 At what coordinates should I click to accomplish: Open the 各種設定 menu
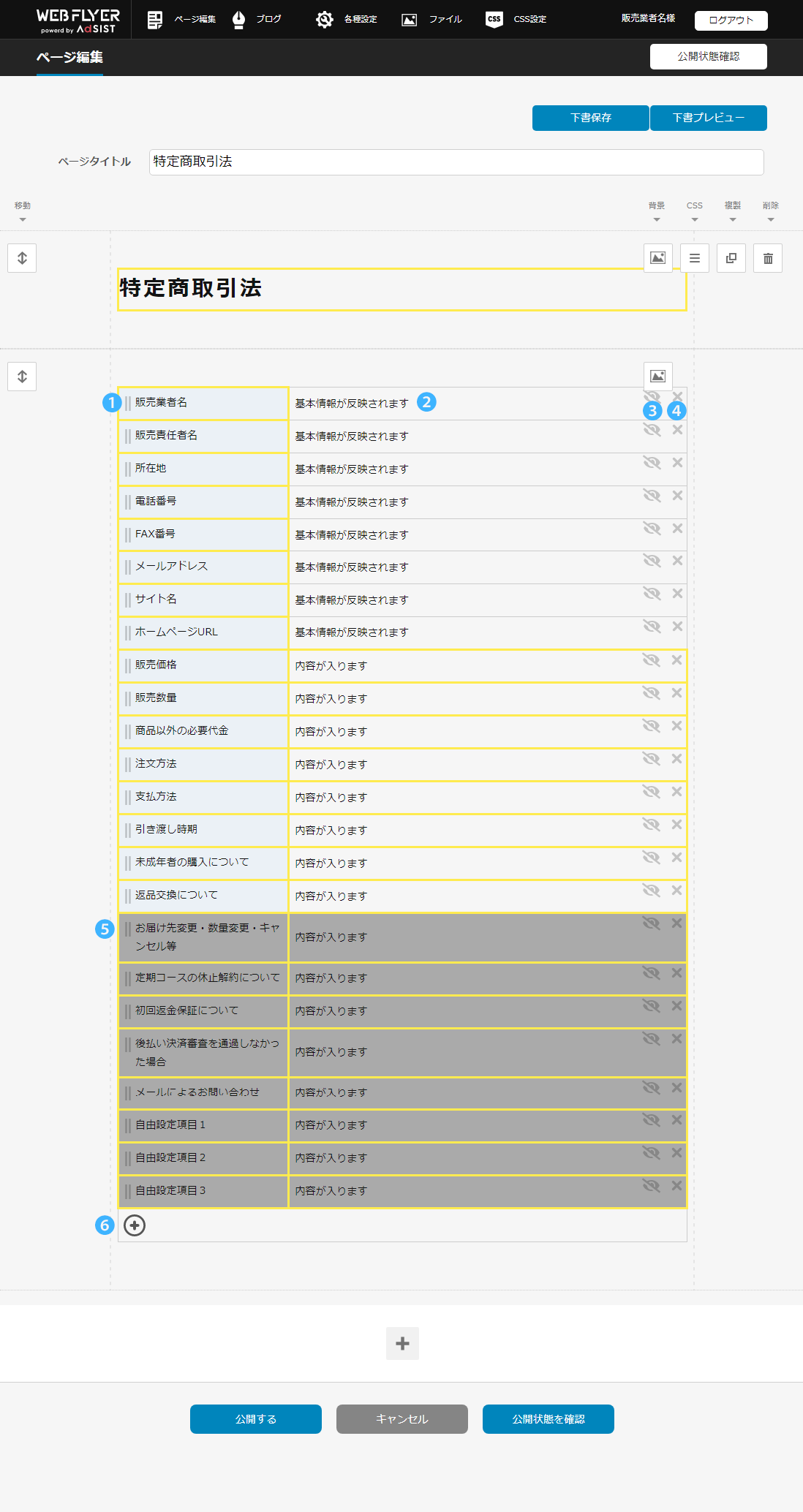point(347,19)
